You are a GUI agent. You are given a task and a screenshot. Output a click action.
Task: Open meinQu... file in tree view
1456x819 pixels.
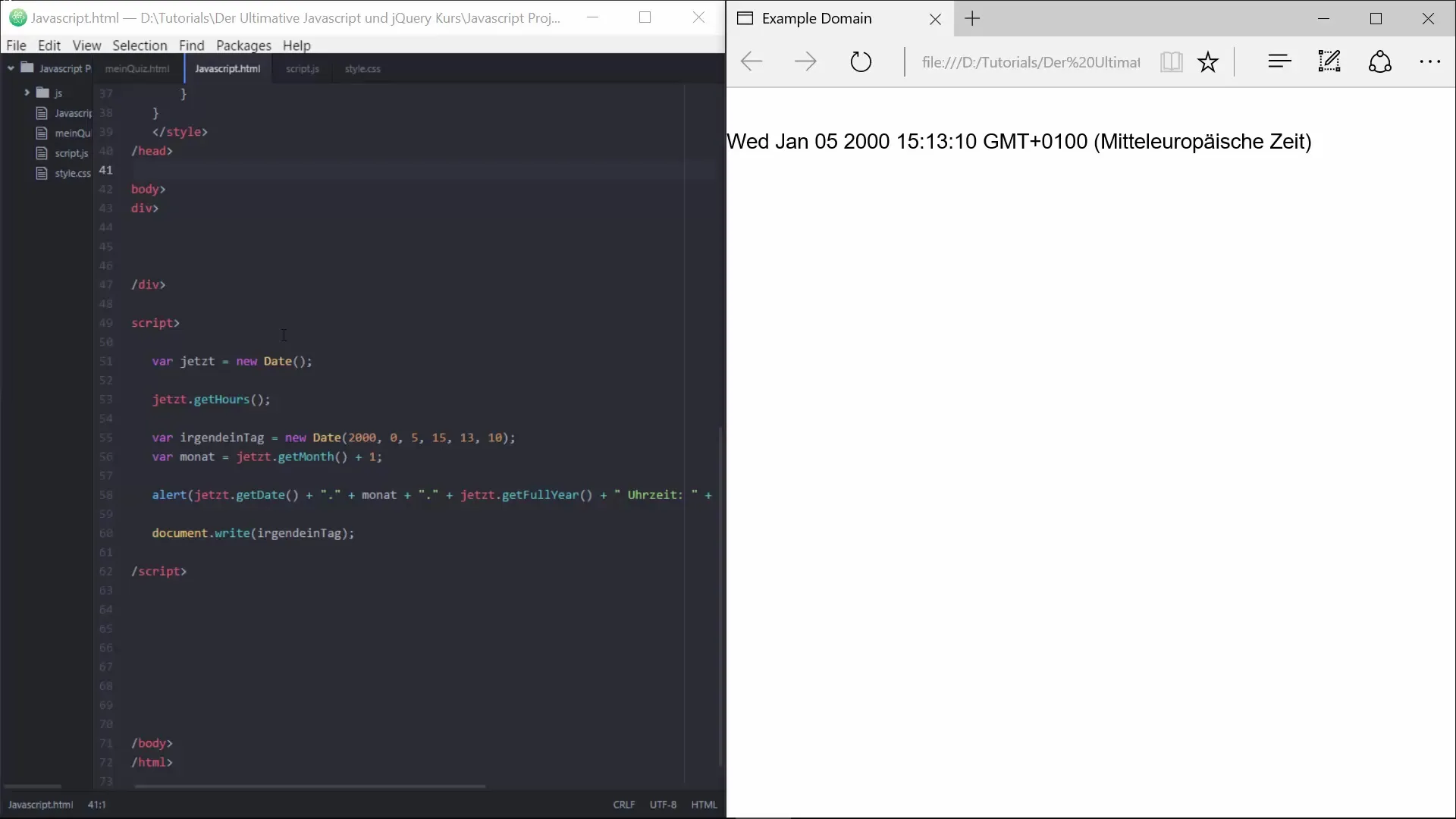coord(73,133)
